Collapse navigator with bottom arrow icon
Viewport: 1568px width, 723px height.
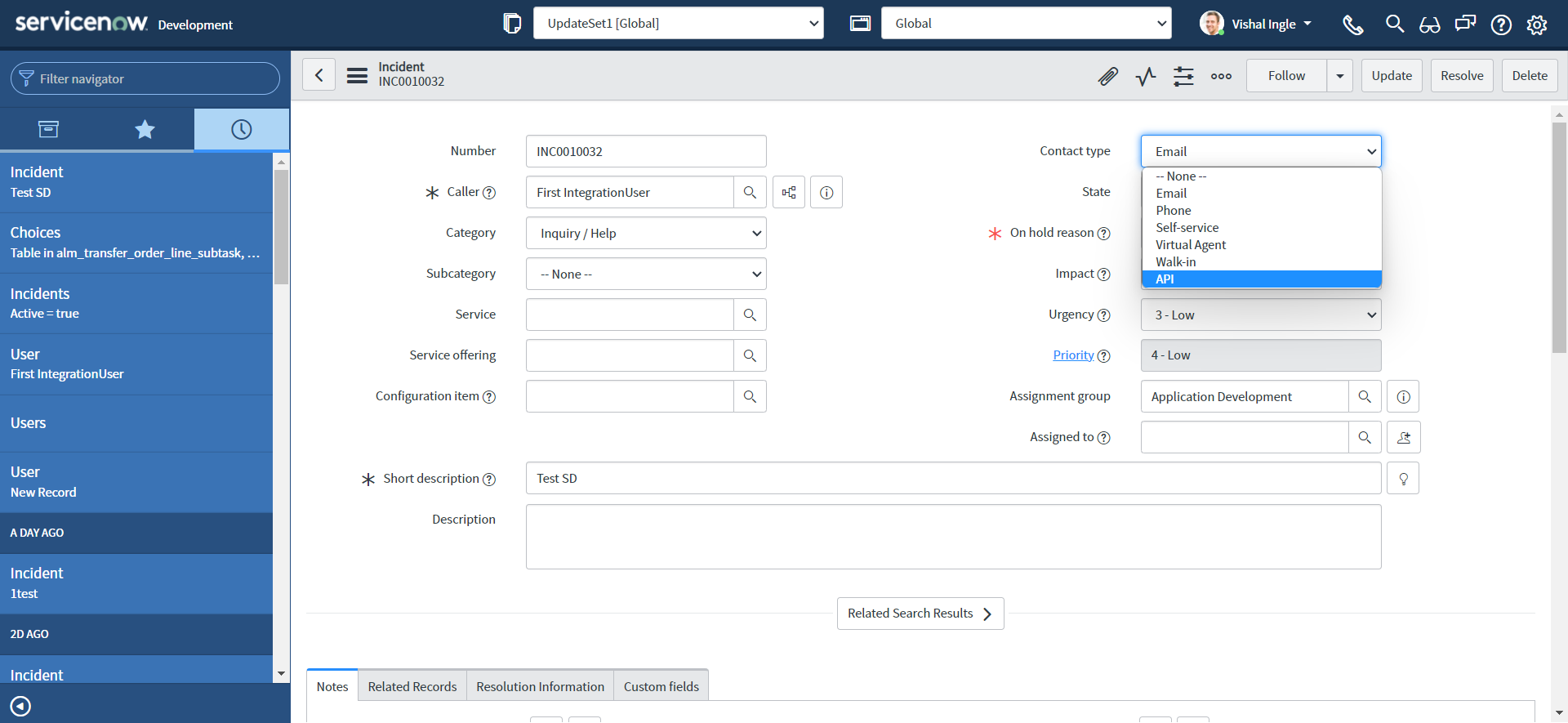20,706
